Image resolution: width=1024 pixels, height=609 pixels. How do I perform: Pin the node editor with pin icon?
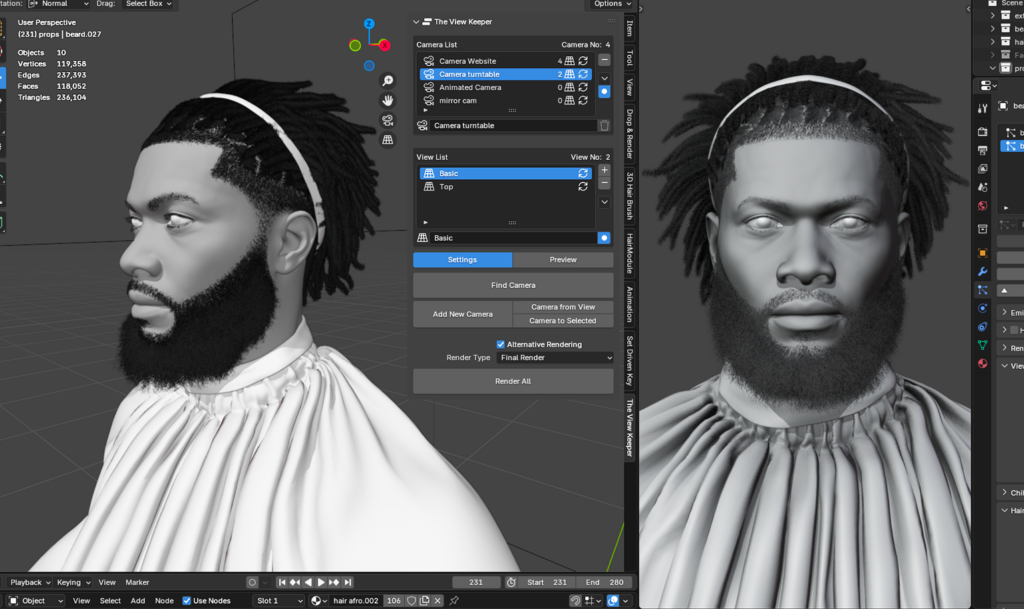(454, 601)
